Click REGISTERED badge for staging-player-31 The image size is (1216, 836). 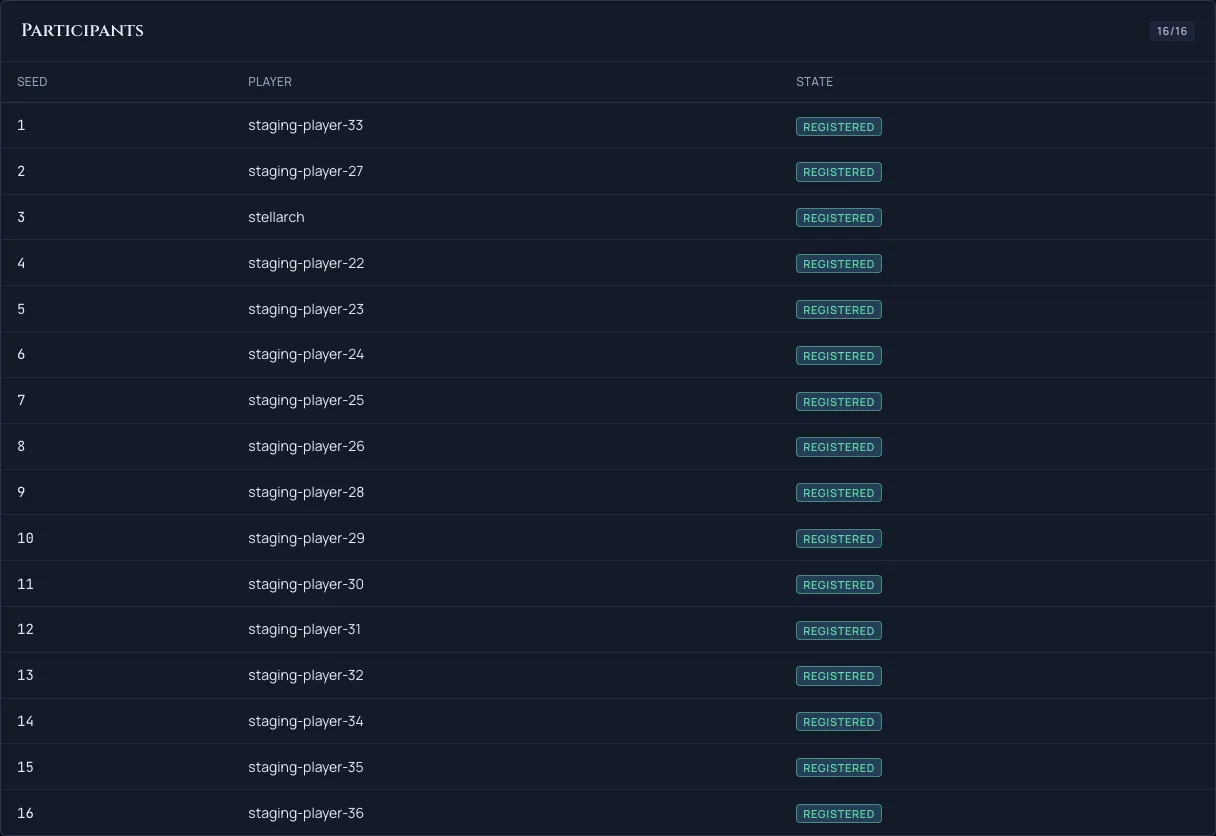point(839,631)
